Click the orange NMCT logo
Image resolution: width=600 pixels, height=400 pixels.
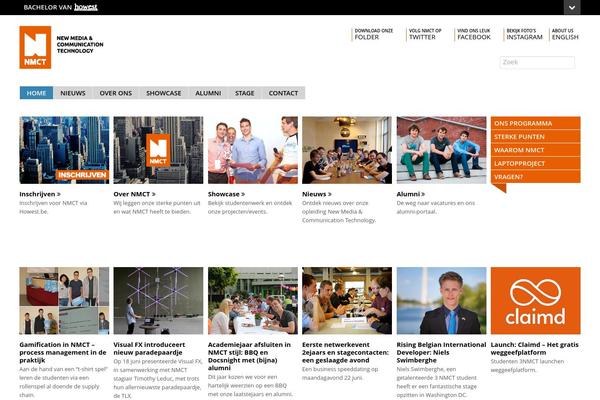click(35, 47)
